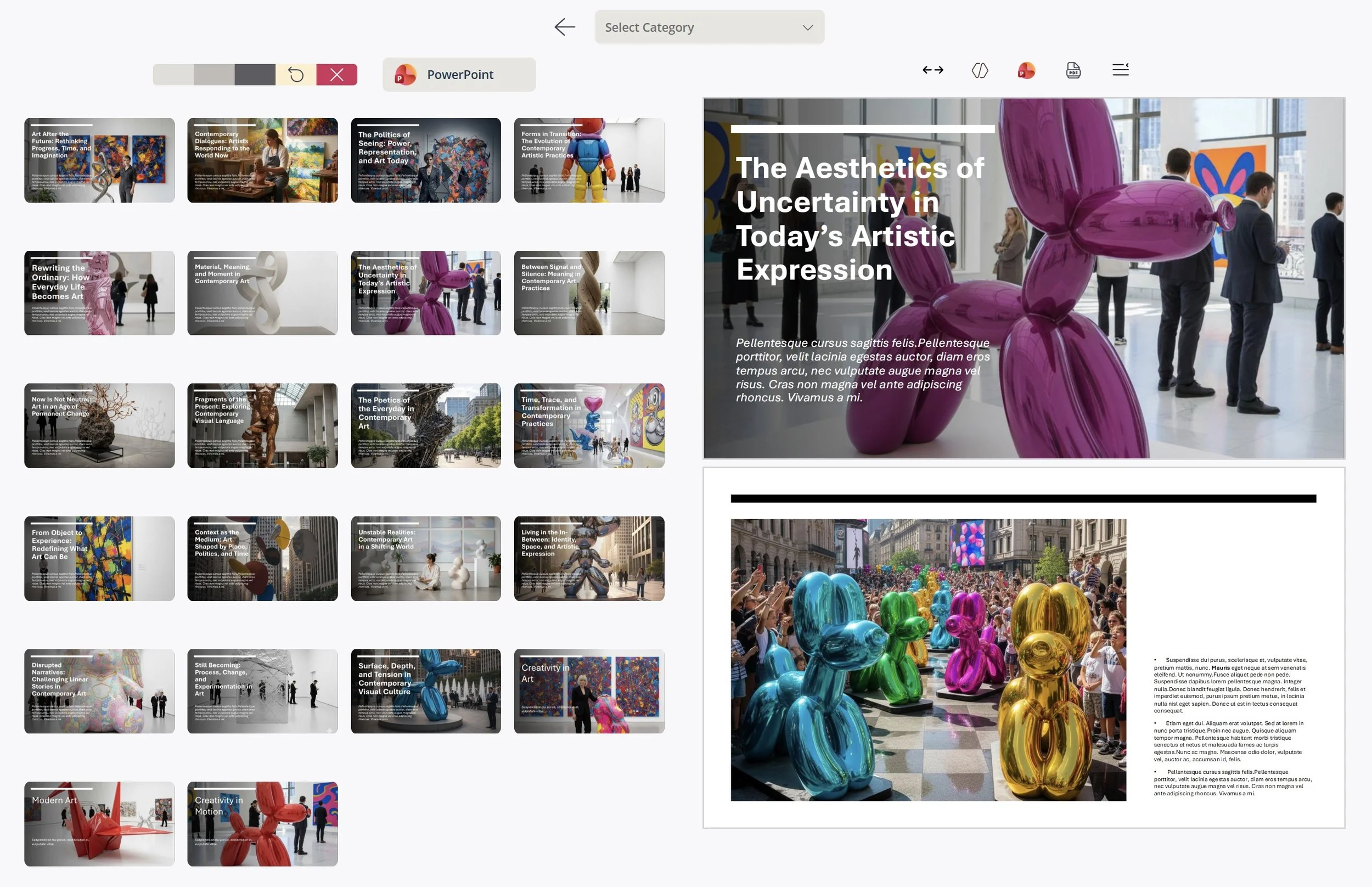The height and width of the screenshot is (887, 1372).
Task: Choose the medium gray color swatch
Action: point(213,74)
